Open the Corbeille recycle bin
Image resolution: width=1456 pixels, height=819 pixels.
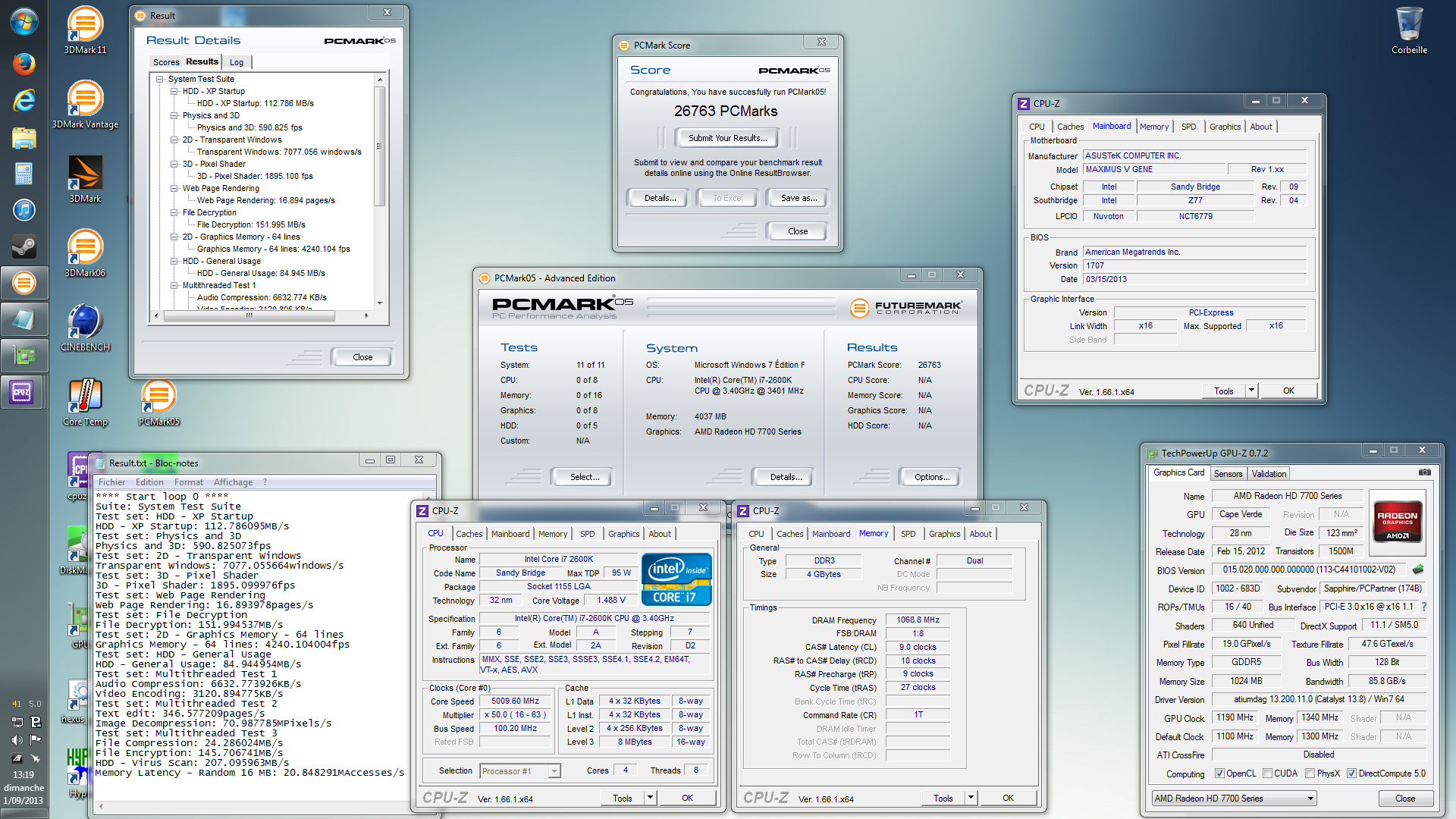1409,30
